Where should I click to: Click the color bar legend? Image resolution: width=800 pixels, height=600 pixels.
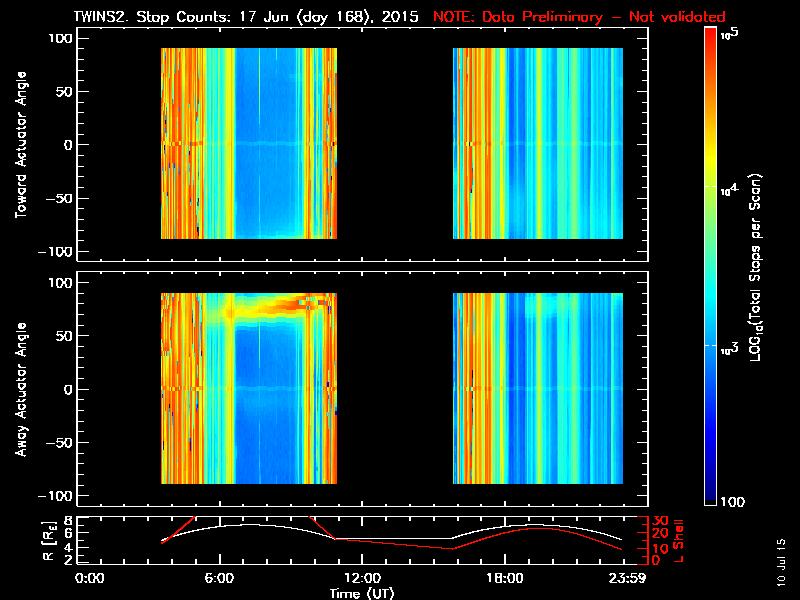711,266
